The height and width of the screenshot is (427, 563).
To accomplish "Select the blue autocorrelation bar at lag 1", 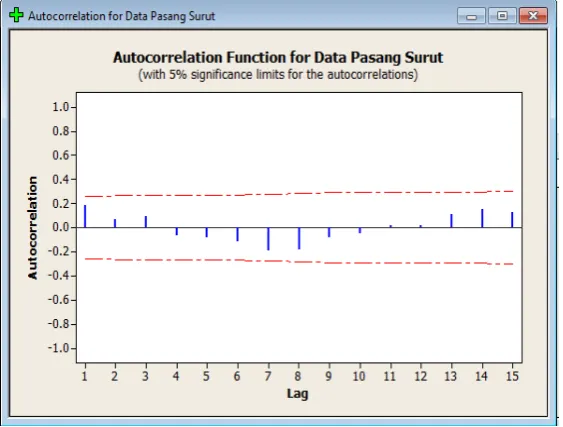I will coord(85,216).
